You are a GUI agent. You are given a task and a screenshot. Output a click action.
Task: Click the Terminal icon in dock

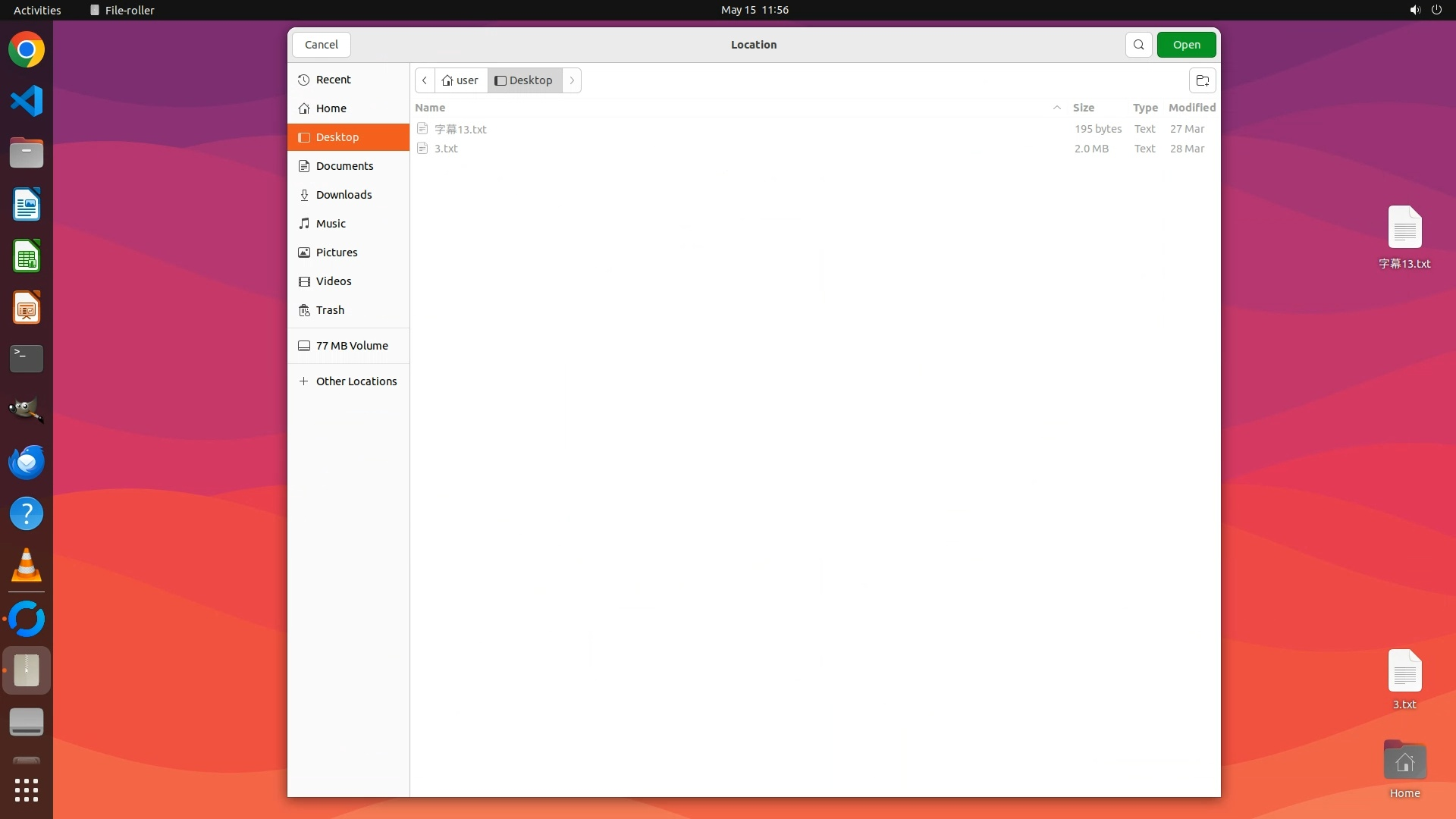coord(27,359)
